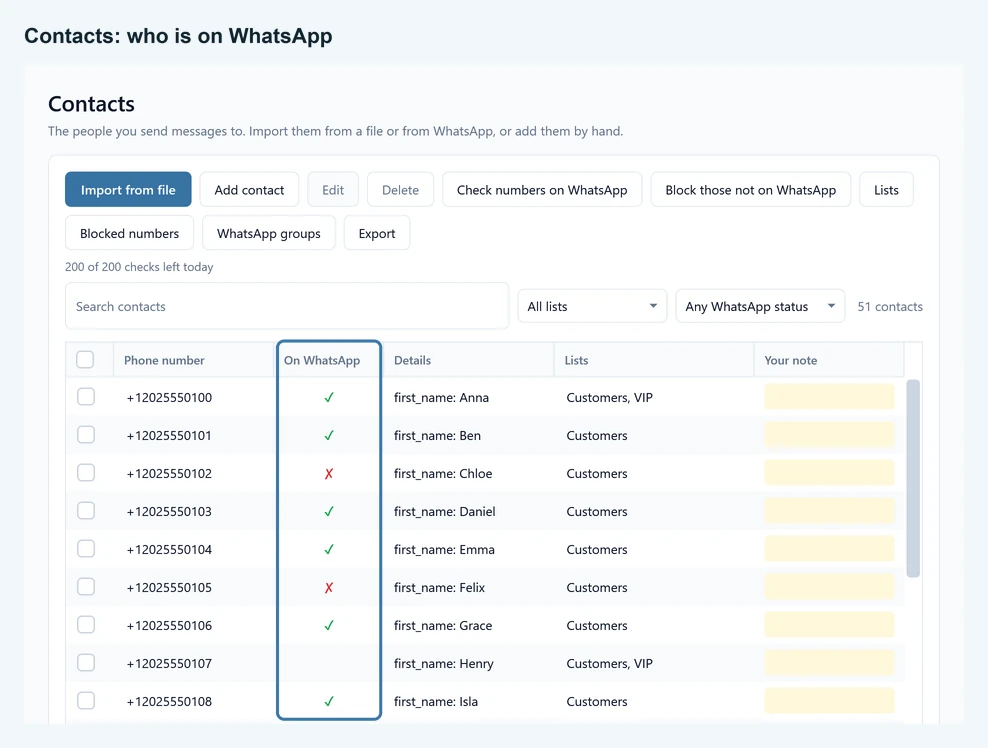The width and height of the screenshot is (988, 748).
Task: Click 'first_name: Chloe' details cell
Action: point(443,473)
